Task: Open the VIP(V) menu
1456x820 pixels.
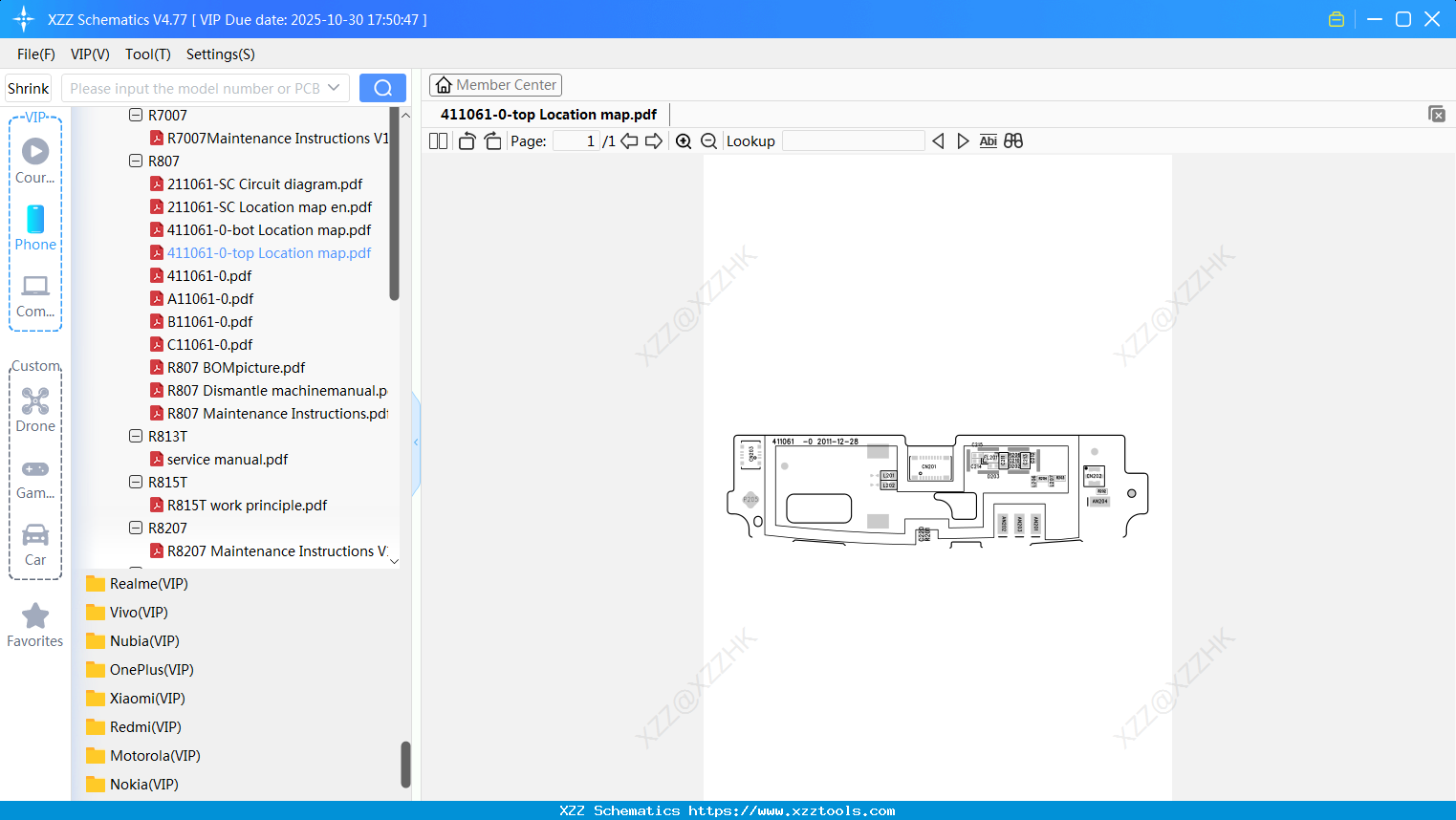Action: point(90,54)
